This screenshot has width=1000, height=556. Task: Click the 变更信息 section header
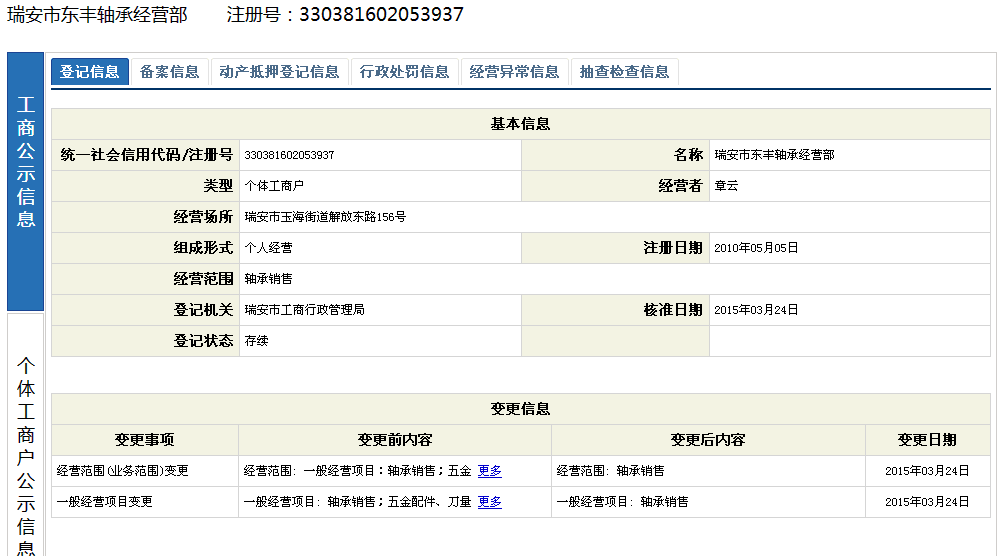pos(520,409)
